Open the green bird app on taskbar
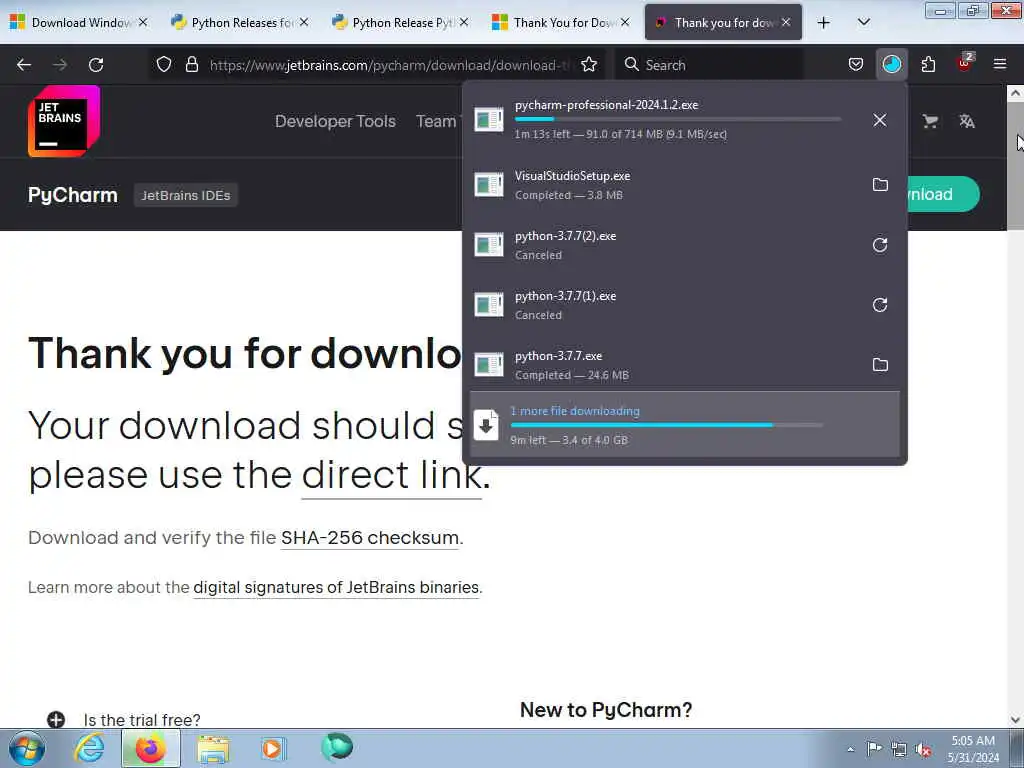Screen dimensions: 1024x768 click(x=336, y=747)
